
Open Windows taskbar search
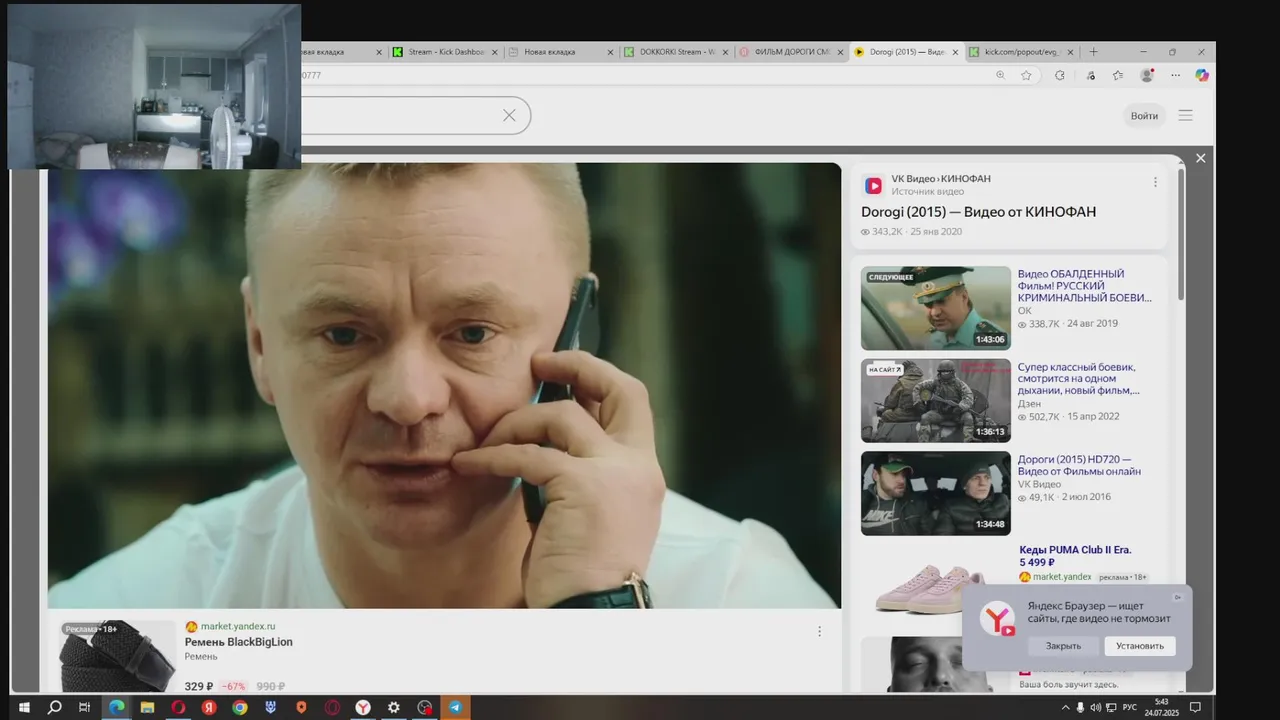pos(55,707)
